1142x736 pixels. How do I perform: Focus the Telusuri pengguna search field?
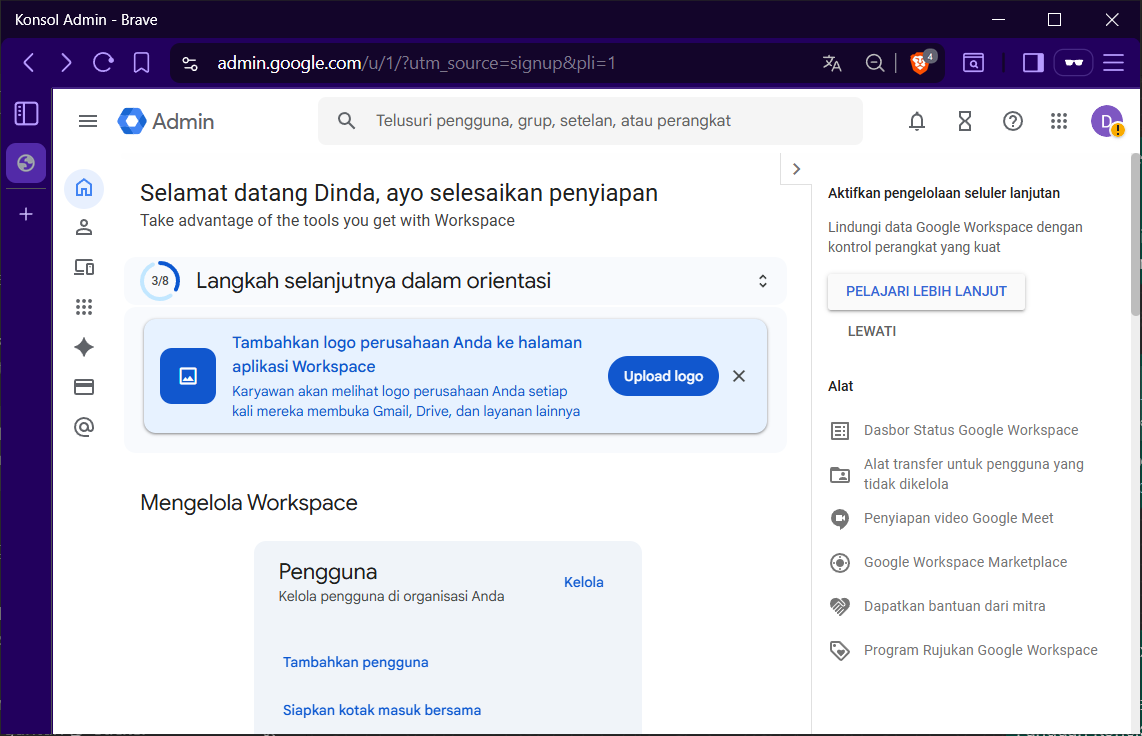tap(590, 121)
